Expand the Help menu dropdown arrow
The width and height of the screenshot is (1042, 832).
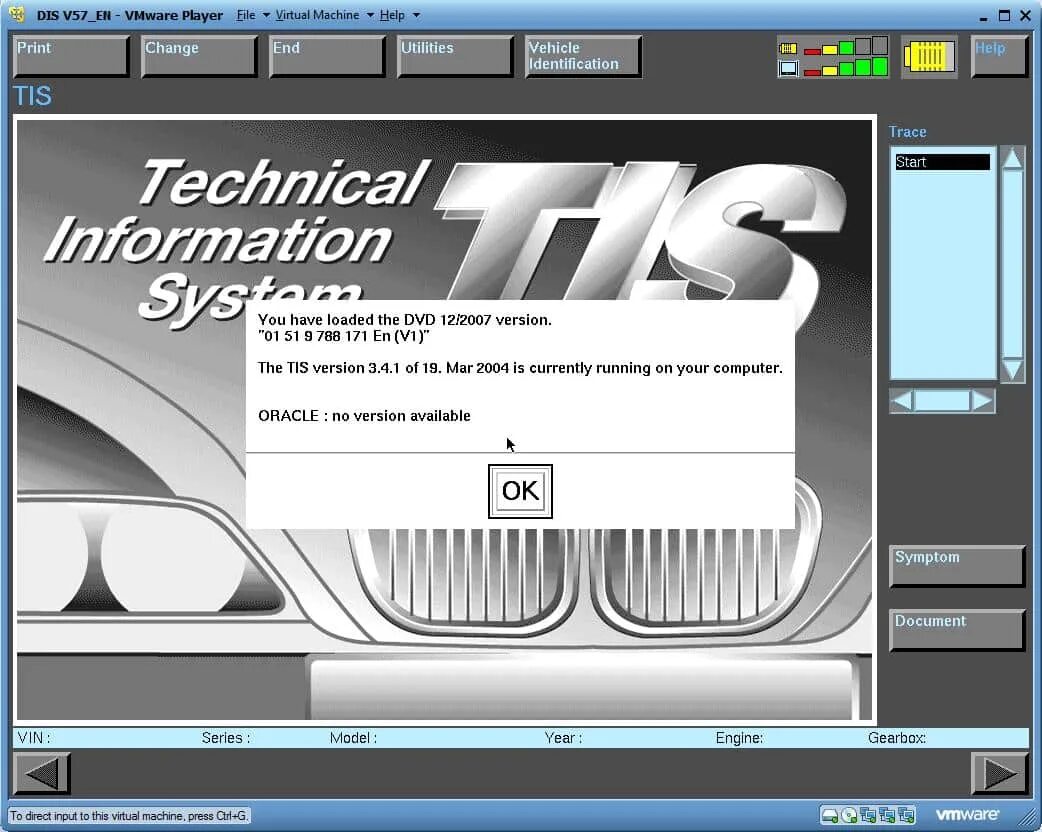point(416,15)
